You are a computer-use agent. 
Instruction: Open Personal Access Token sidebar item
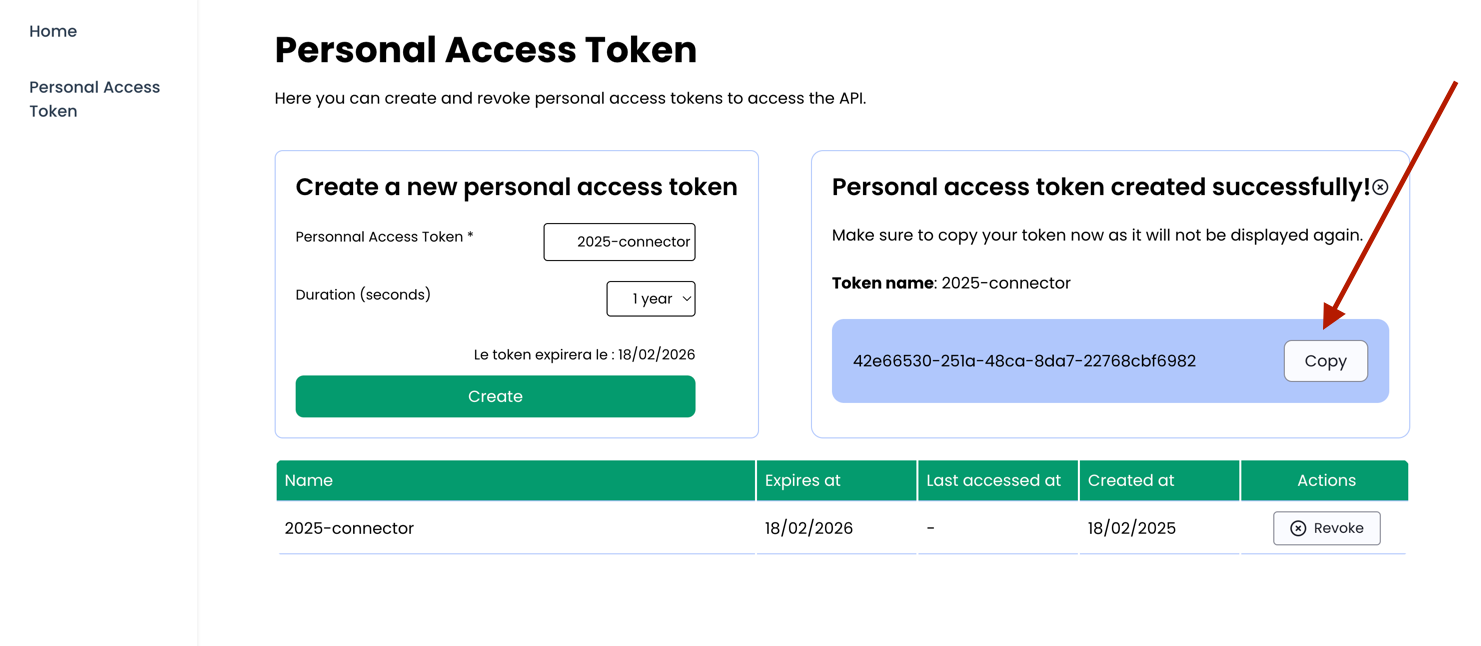[x=94, y=99]
